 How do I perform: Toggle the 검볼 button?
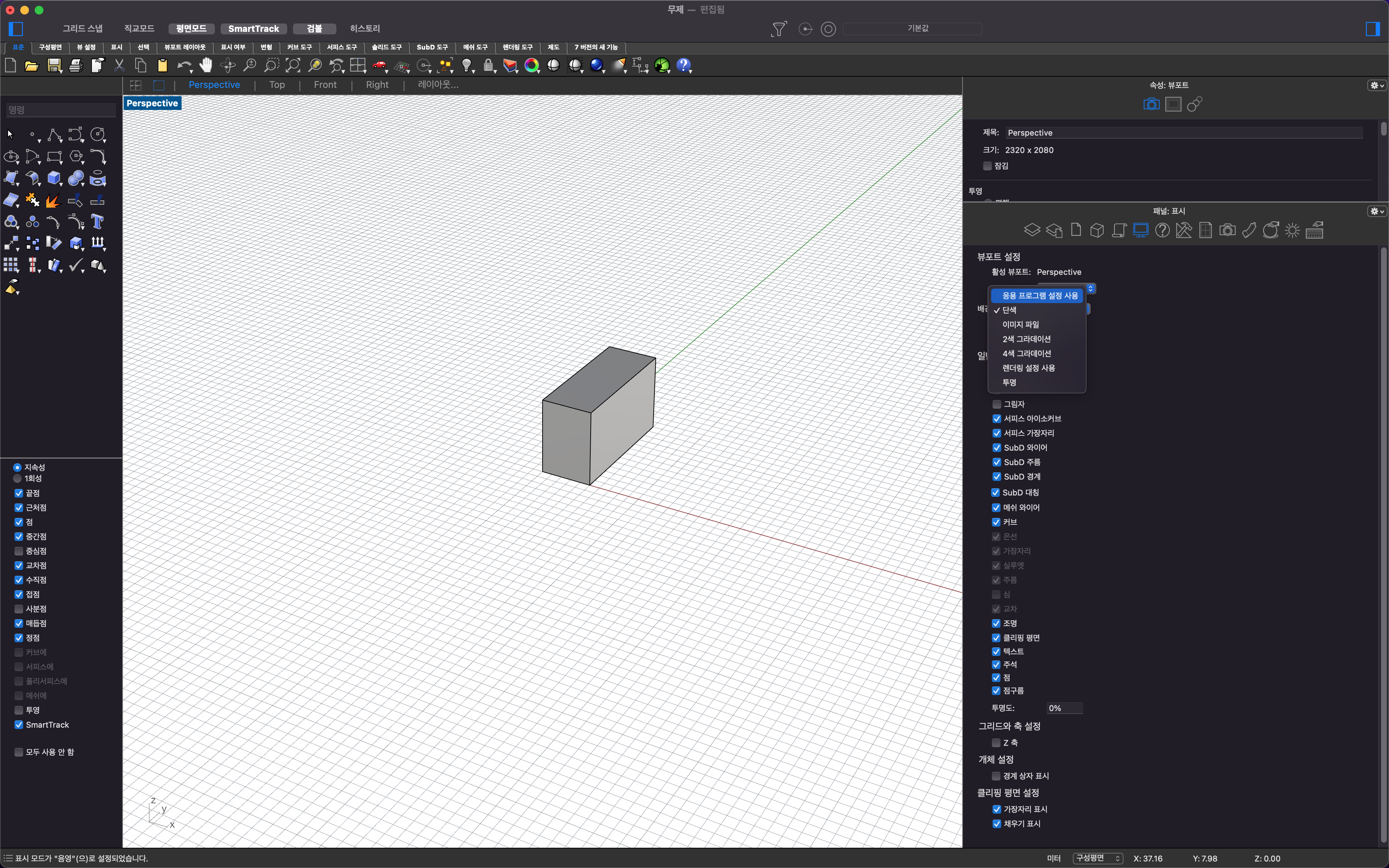(x=314, y=29)
